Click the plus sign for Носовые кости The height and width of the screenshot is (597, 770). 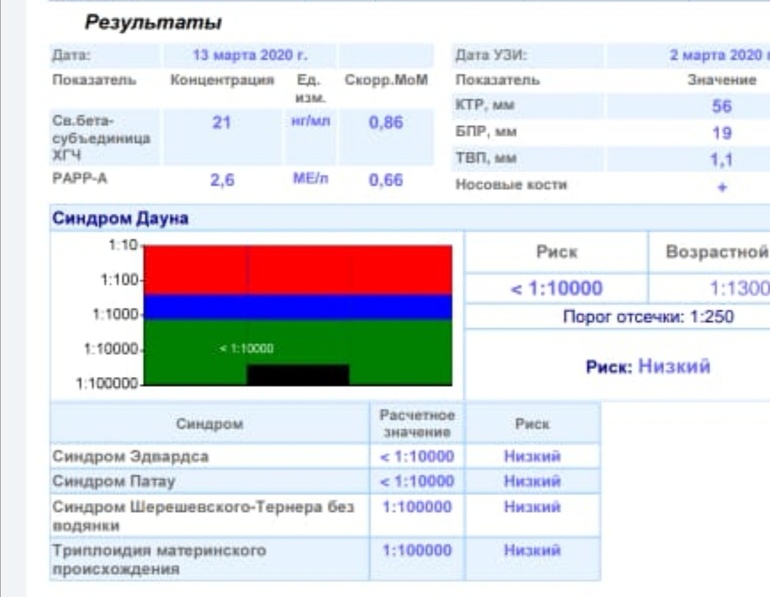(721, 186)
